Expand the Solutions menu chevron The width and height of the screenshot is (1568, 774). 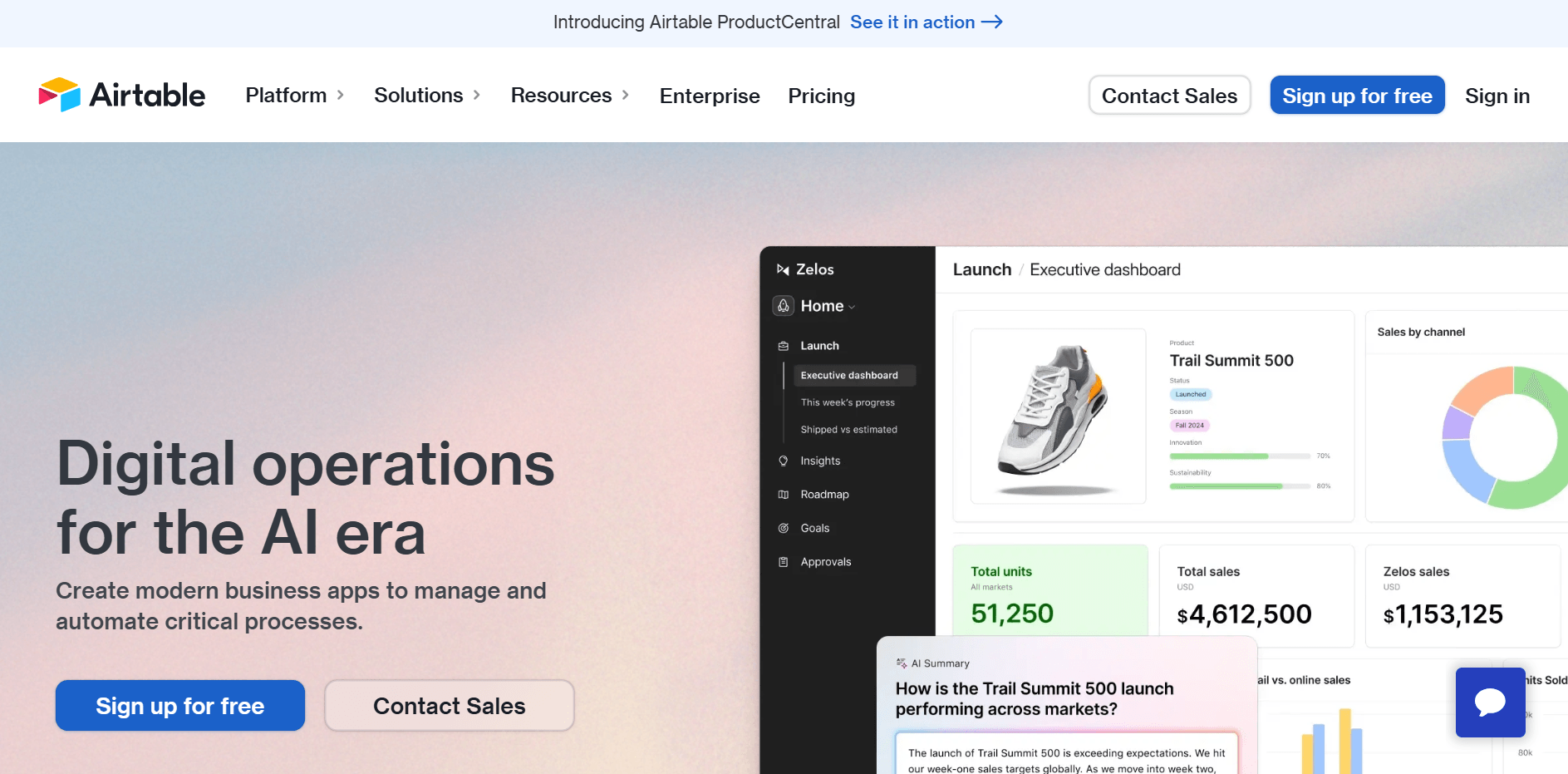point(477,96)
